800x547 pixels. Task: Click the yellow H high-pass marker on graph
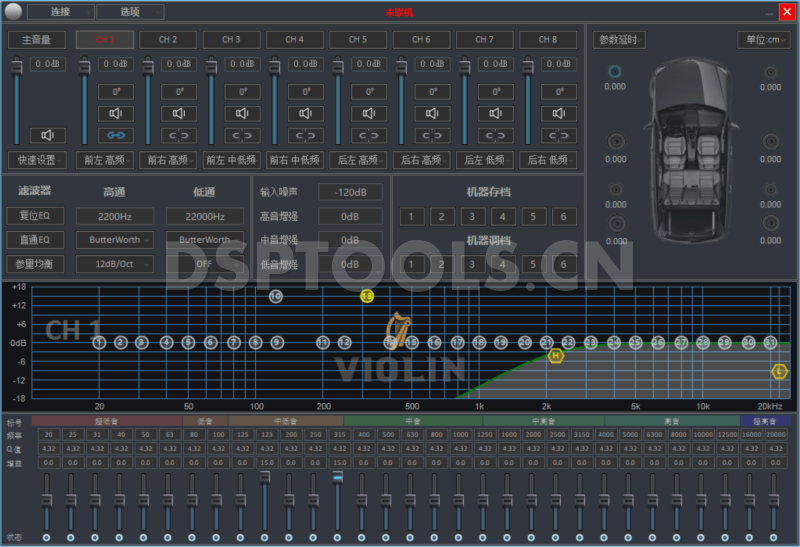(555, 356)
